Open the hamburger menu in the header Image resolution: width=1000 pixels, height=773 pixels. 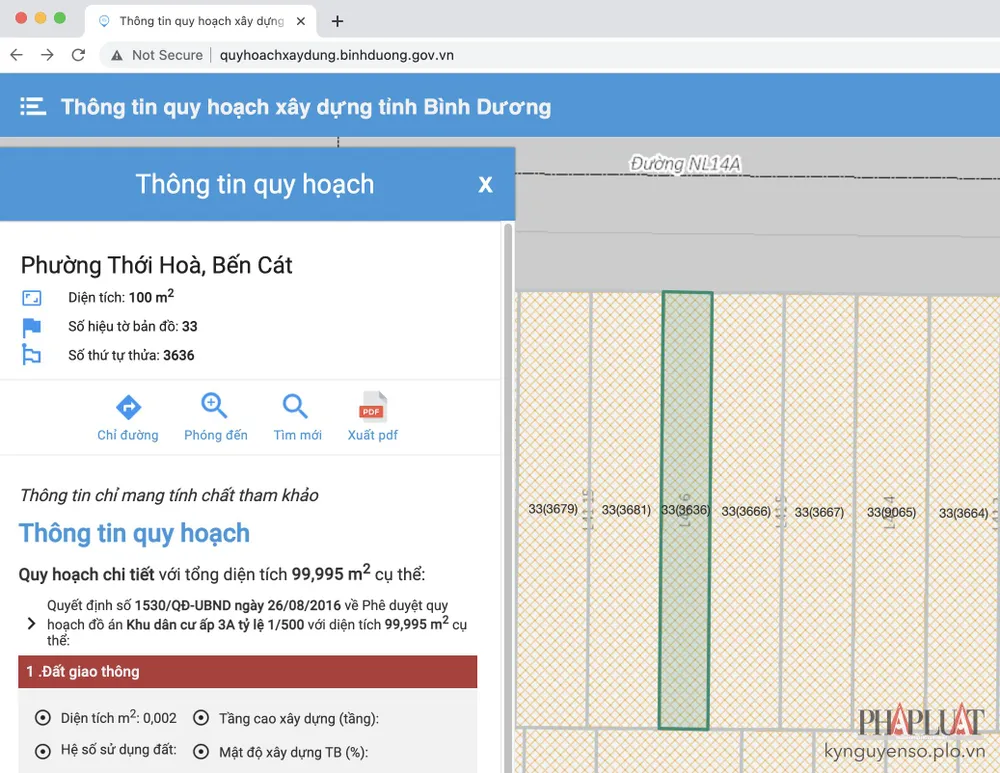[33, 107]
